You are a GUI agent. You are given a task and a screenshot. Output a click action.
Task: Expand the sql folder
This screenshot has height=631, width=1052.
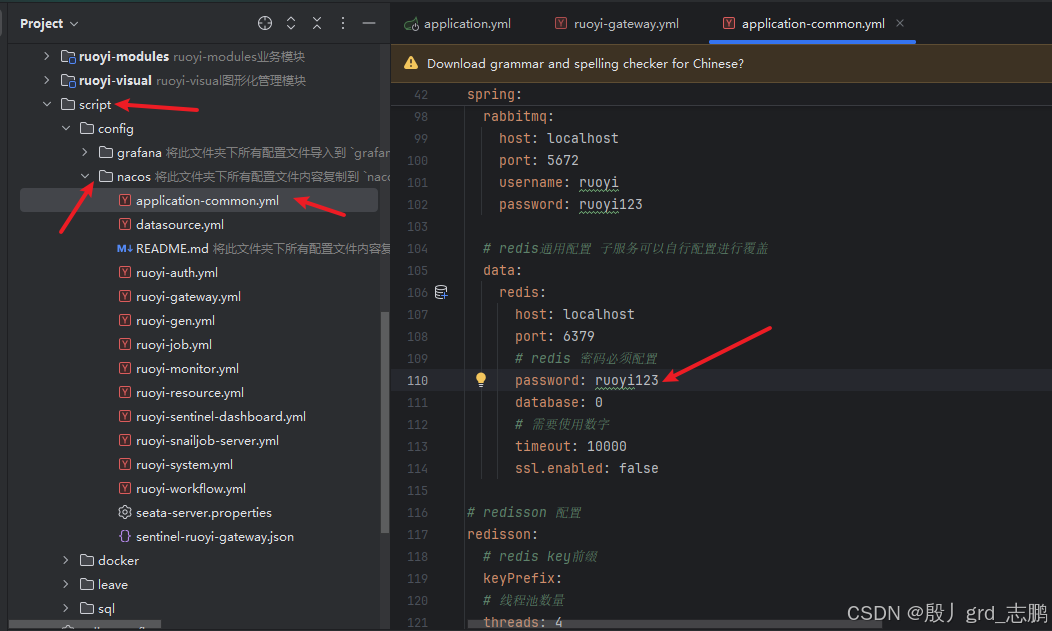pyautogui.click(x=66, y=608)
